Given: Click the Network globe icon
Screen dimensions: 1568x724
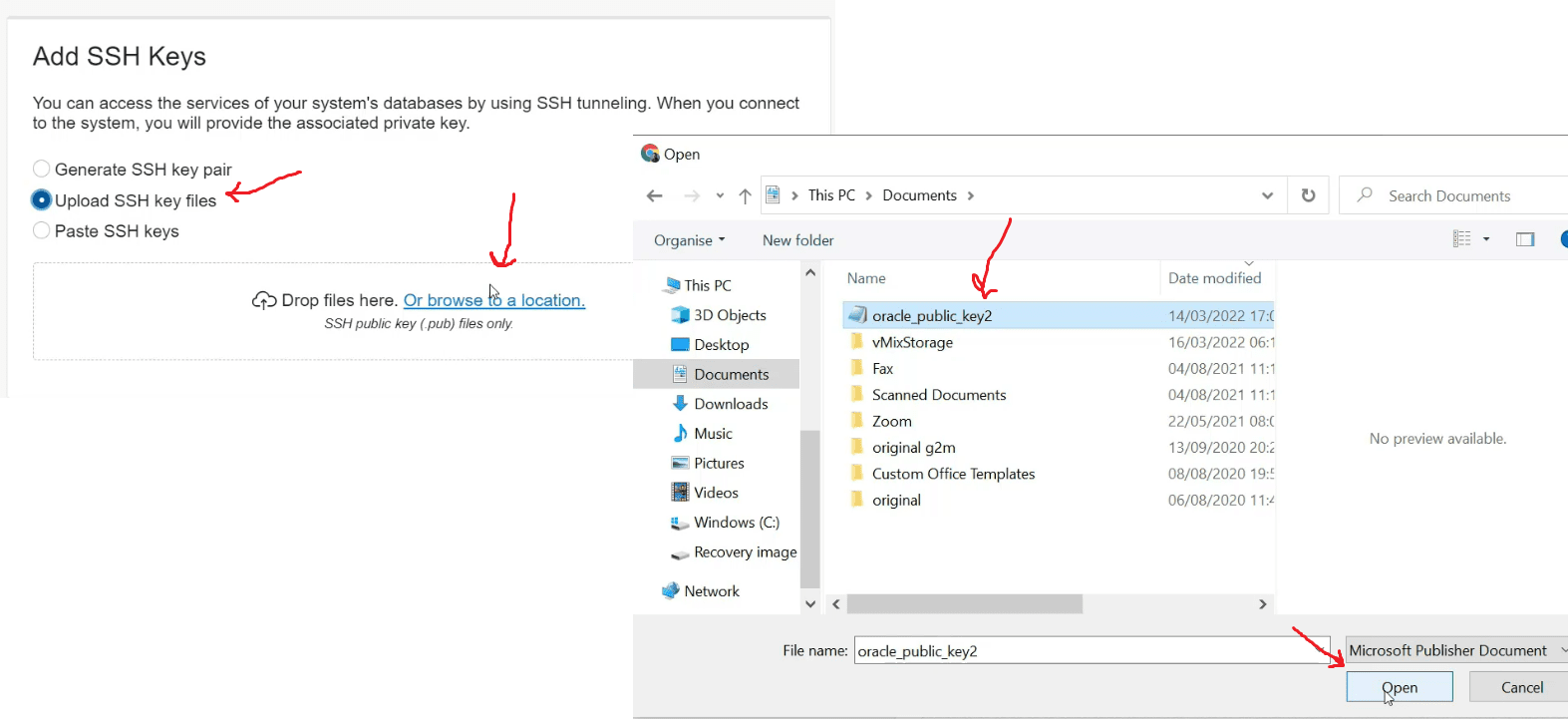Looking at the screenshot, I should [671, 591].
